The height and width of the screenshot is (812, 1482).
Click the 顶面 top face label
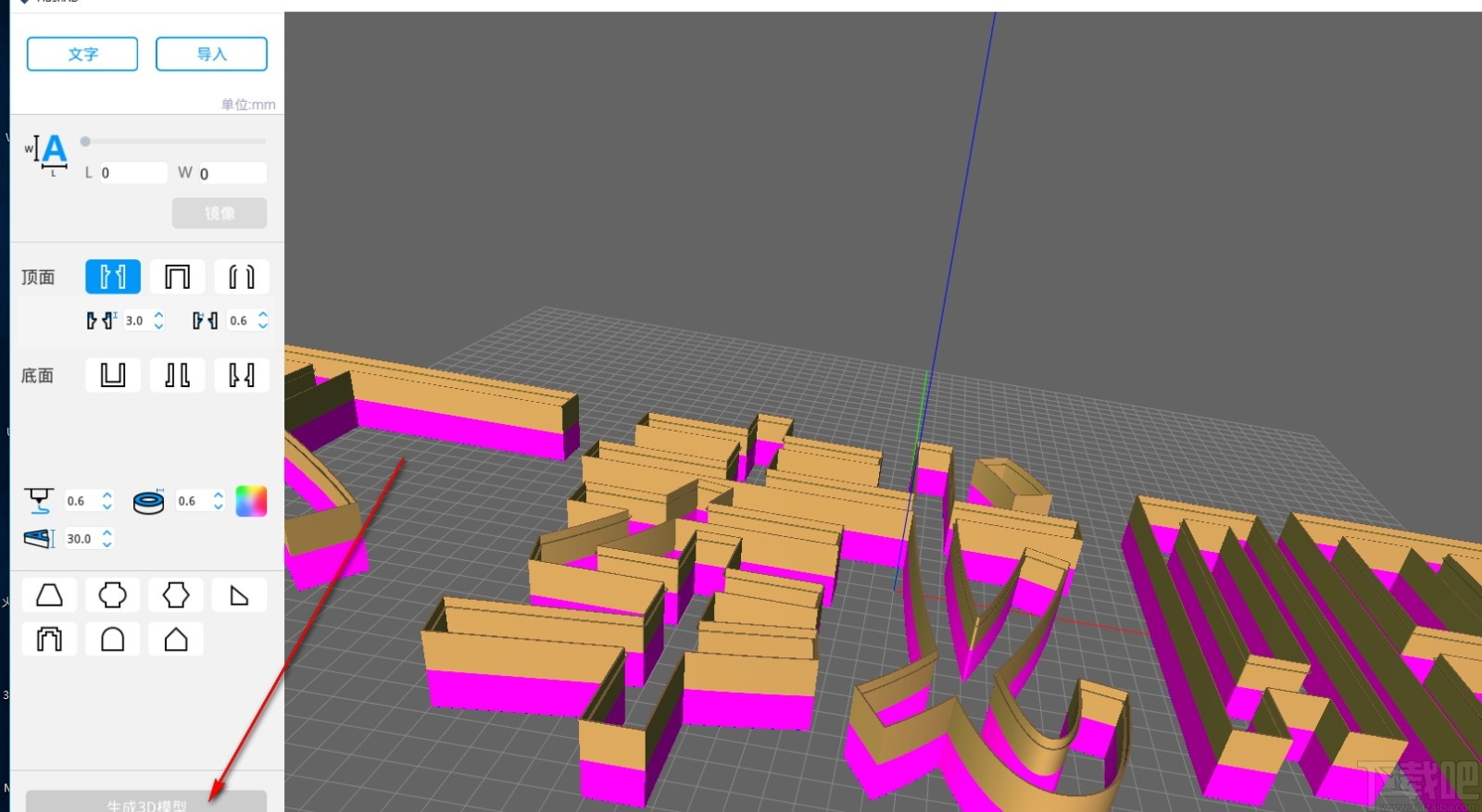pyautogui.click(x=38, y=277)
